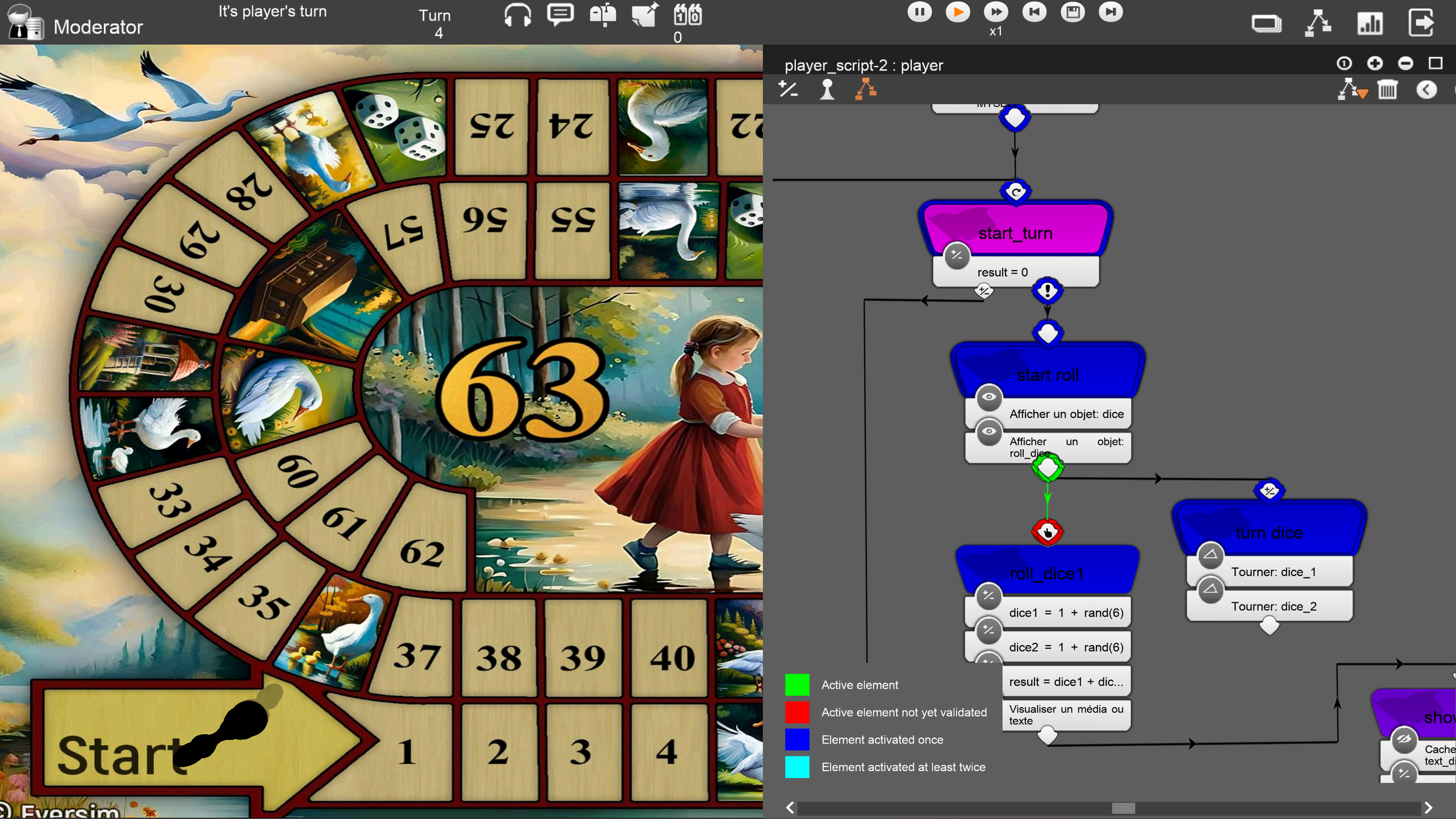Click the 'result = 0' action row
The height and width of the screenshot is (819, 1456).
tap(1016, 272)
